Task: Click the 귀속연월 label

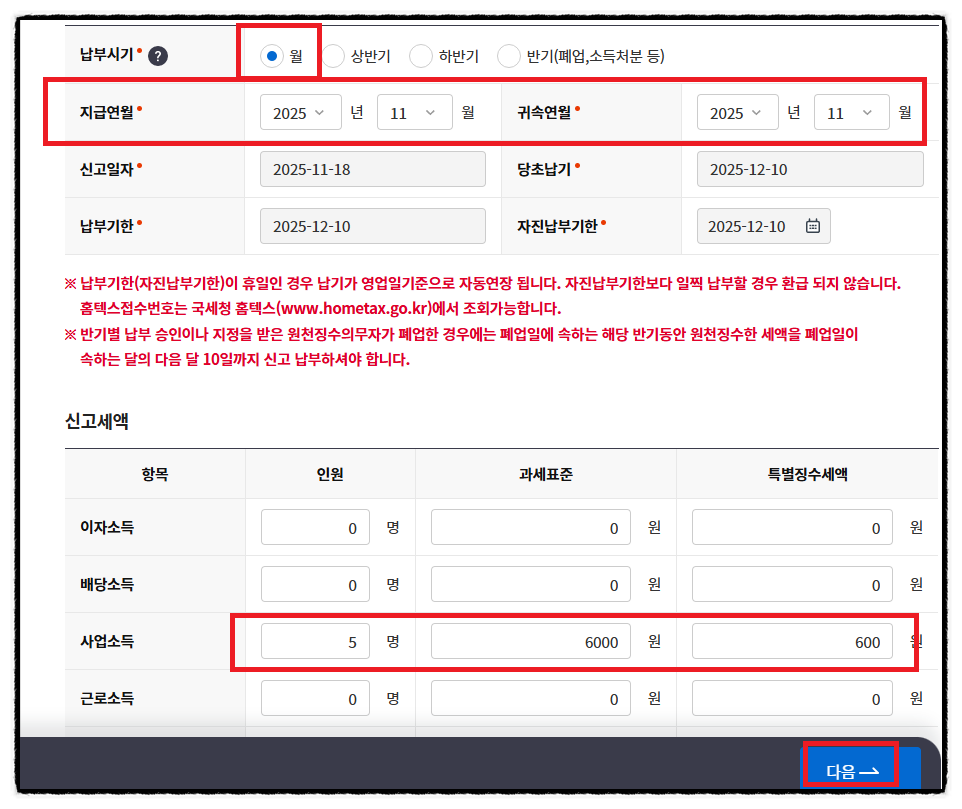Action: coord(544,112)
